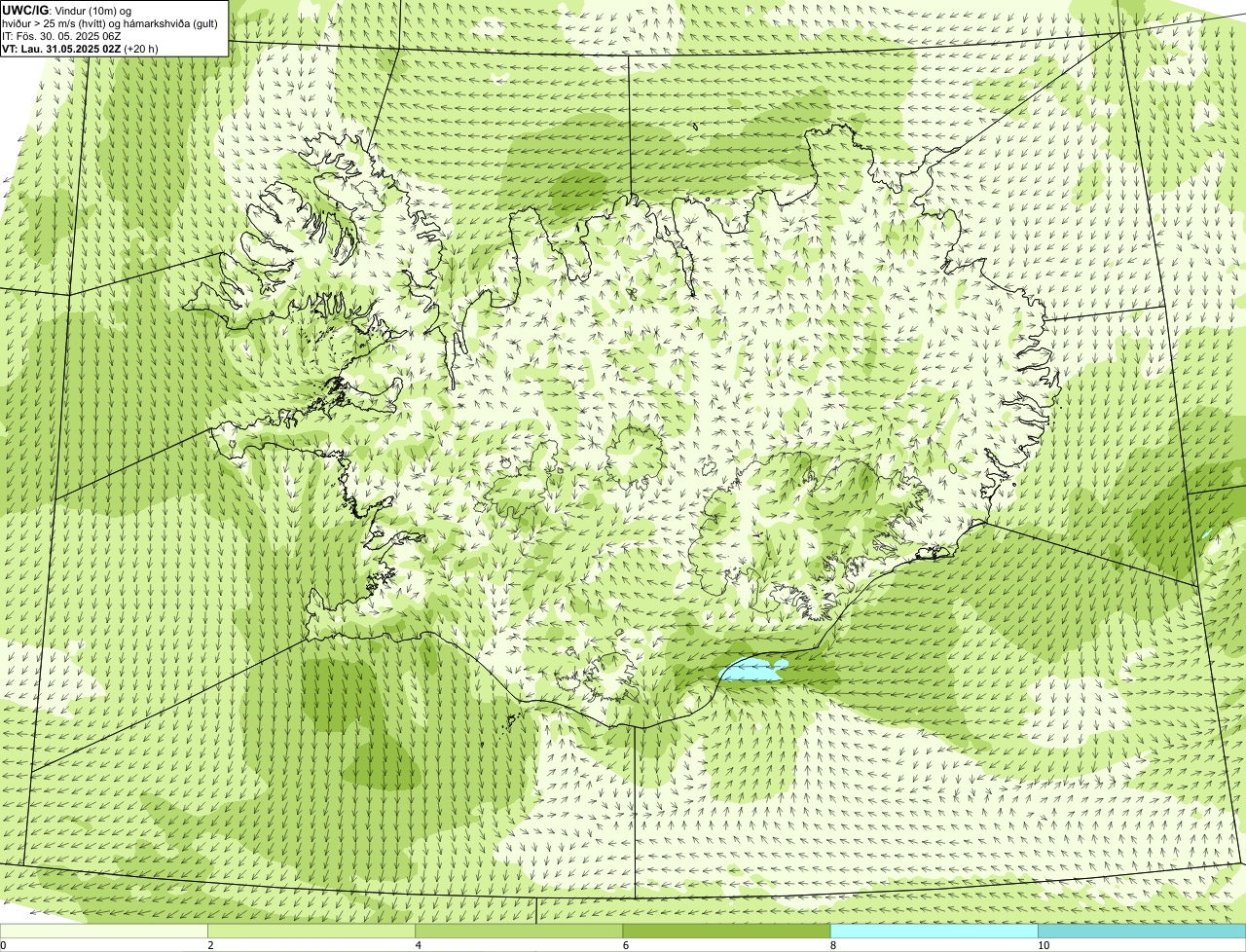This screenshot has width=1246, height=952.
Task: Click the initial time "IT: Fös. 30. 05. 2025 06Z"
Action: 61,35
